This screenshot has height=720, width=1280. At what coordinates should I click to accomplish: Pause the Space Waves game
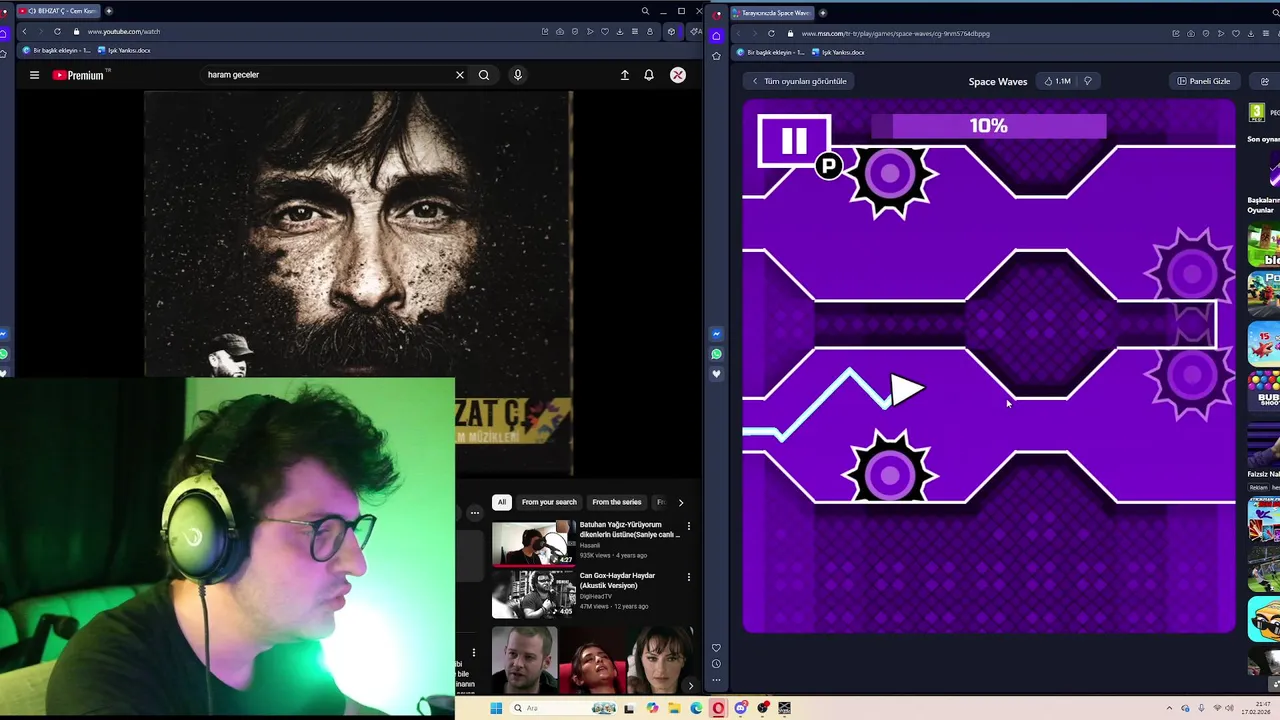tap(794, 141)
